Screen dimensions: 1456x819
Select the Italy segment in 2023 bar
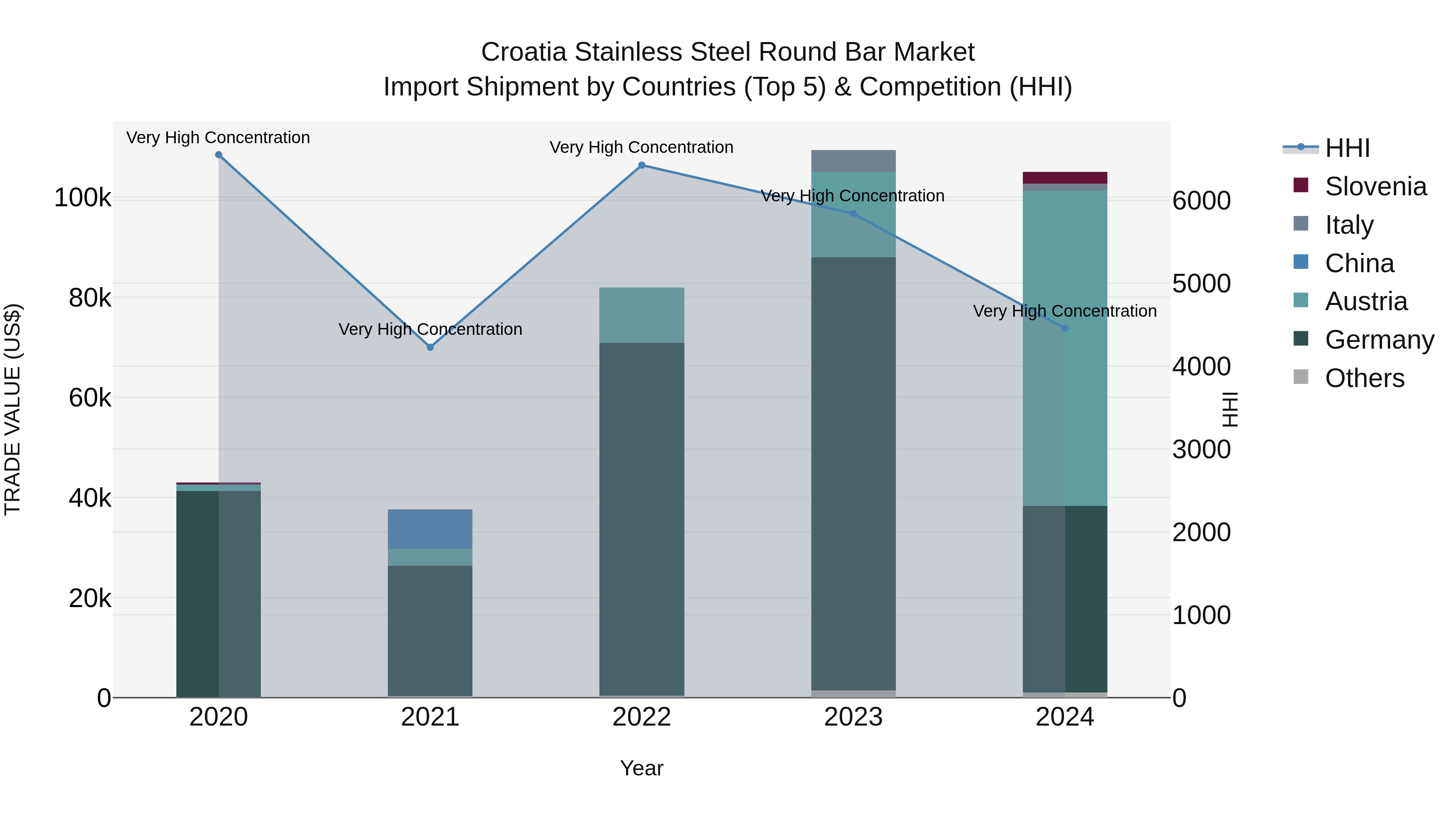[x=853, y=161]
